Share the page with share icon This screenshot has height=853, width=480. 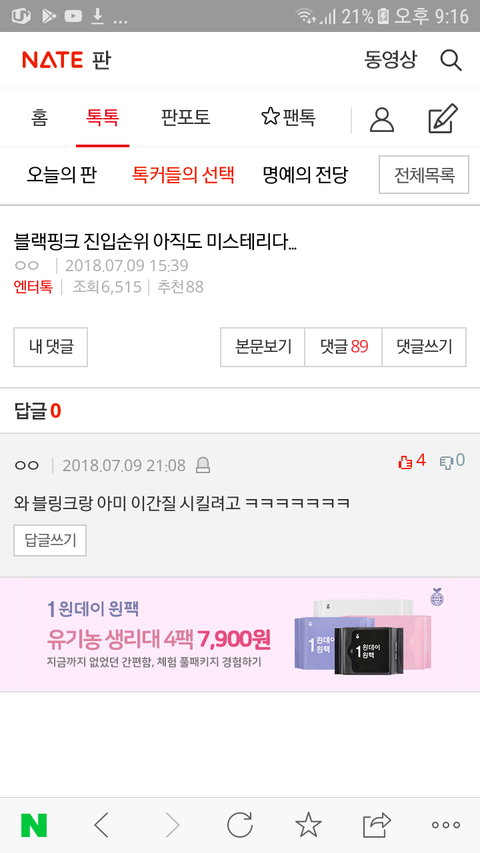pyautogui.click(x=377, y=825)
